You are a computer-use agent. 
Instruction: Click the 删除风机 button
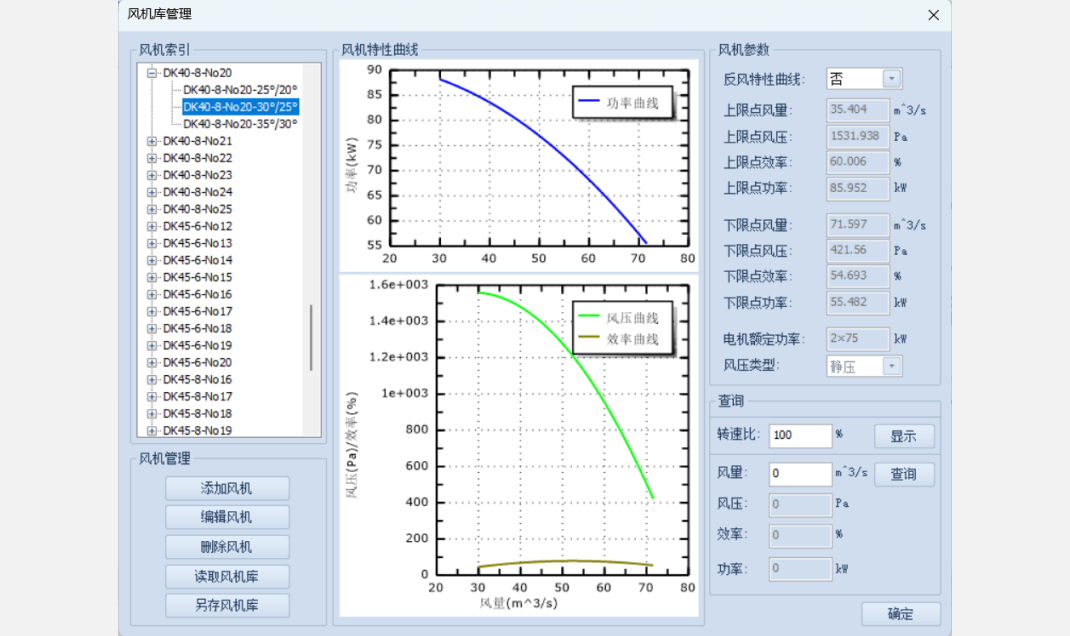click(227, 547)
